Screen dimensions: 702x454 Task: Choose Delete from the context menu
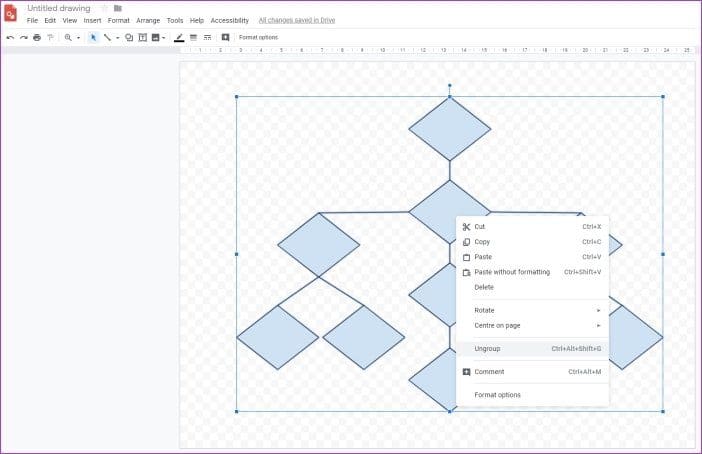pos(532,287)
